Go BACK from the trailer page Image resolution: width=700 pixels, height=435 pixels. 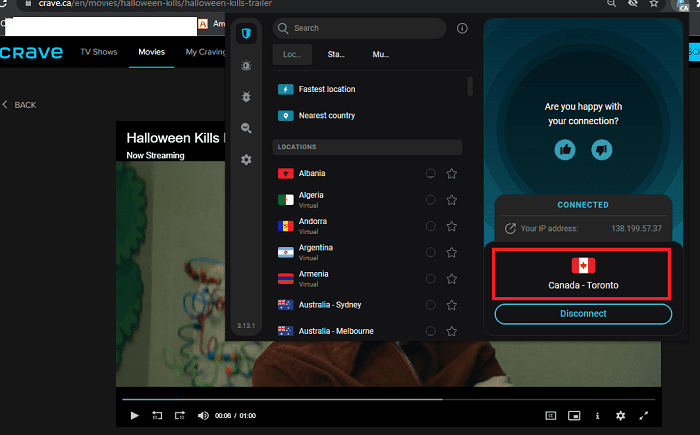coord(19,105)
